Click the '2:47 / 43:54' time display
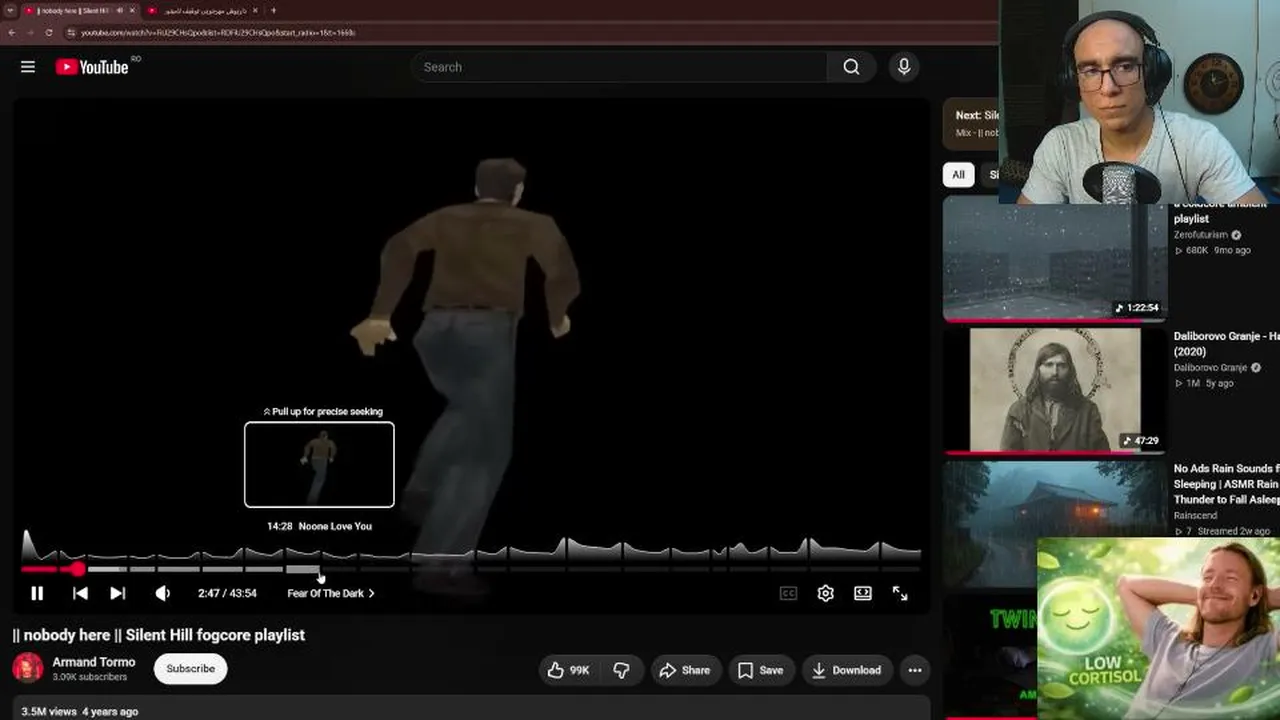Viewport: 1280px width, 720px height. (227, 593)
